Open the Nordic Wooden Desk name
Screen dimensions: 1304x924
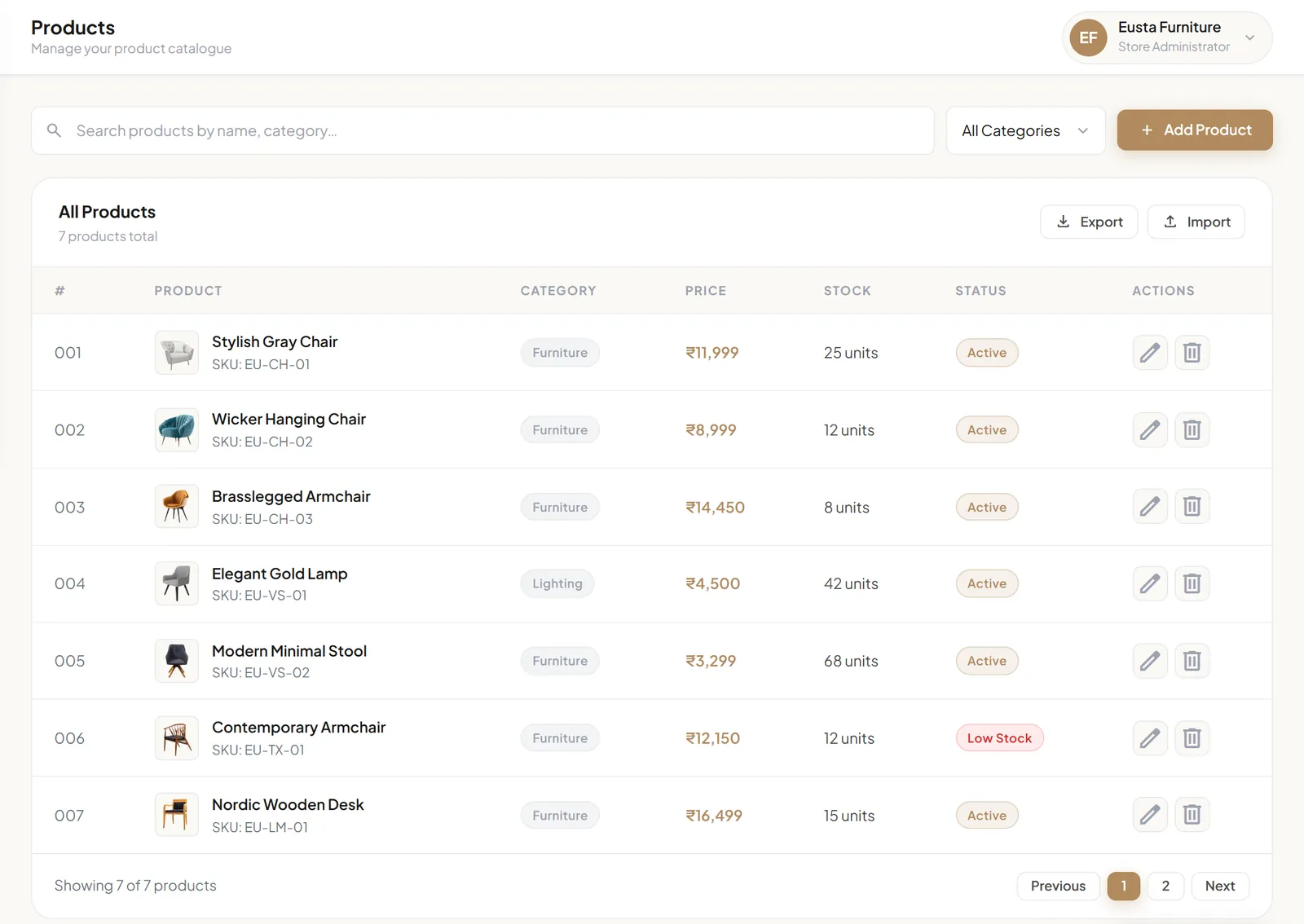[x=288, y=805]
